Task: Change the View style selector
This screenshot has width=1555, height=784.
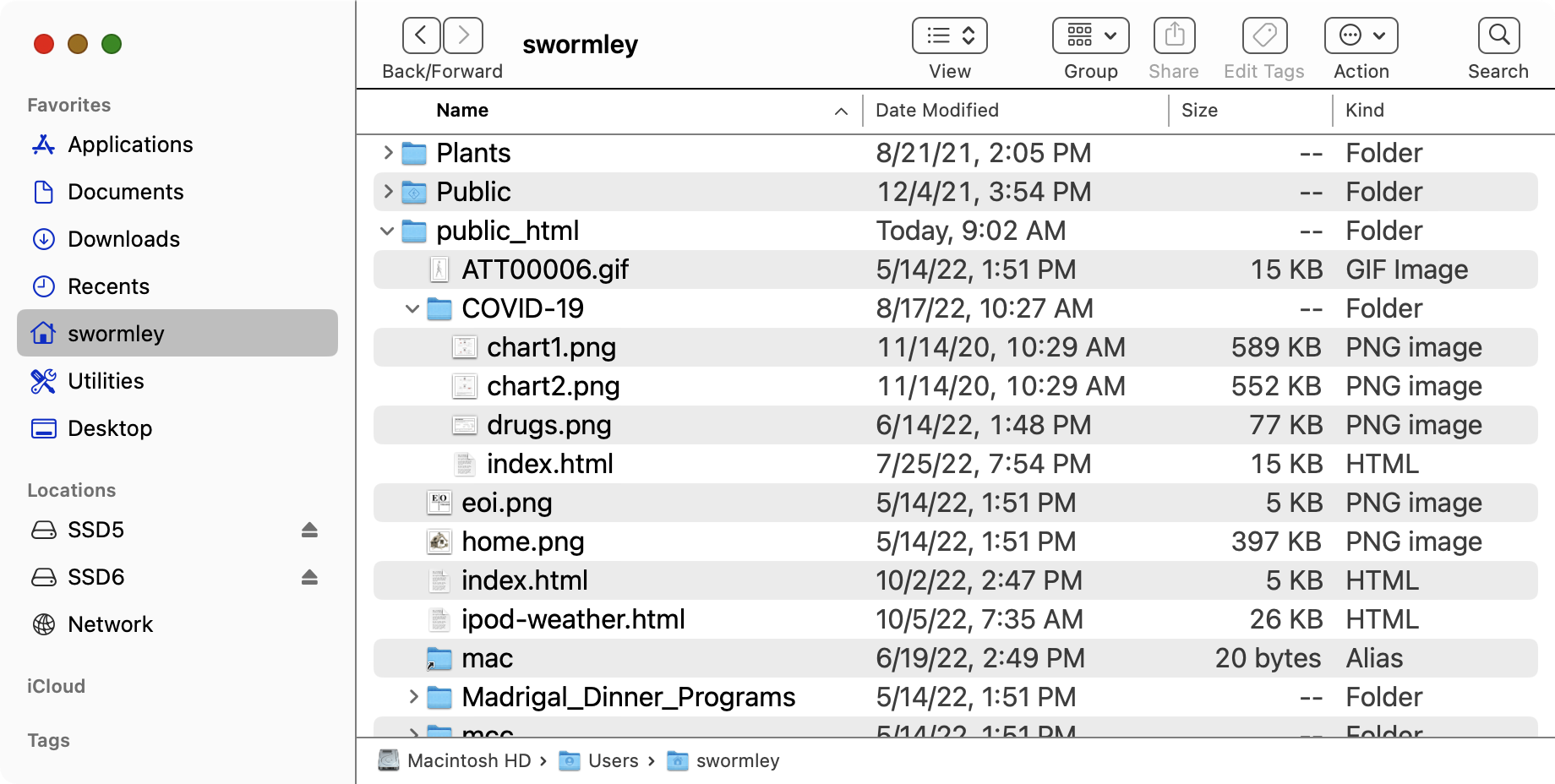Action: click(950, 36)
